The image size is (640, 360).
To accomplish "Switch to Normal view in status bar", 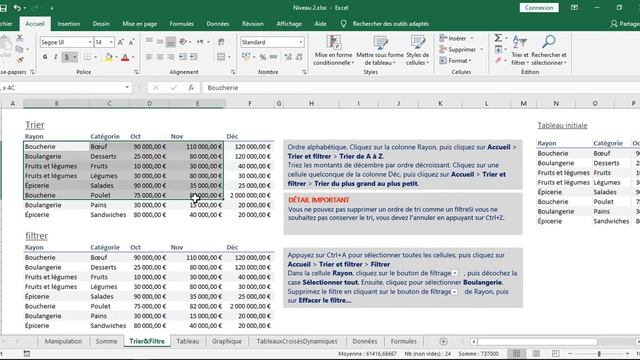I will (x=516, y=353).
